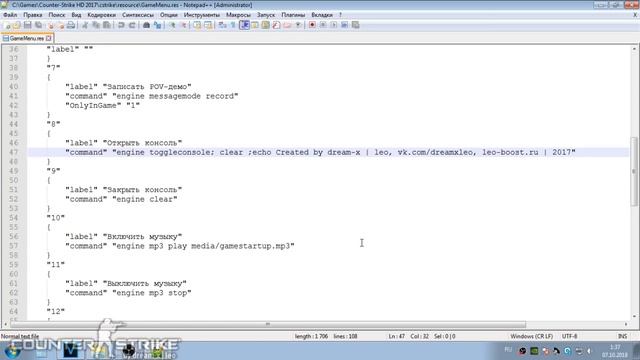Viewport: 640px width, 360px height.
Task: Click UTF-8 encoding in status bar
Action: click(x=569, y=336)
